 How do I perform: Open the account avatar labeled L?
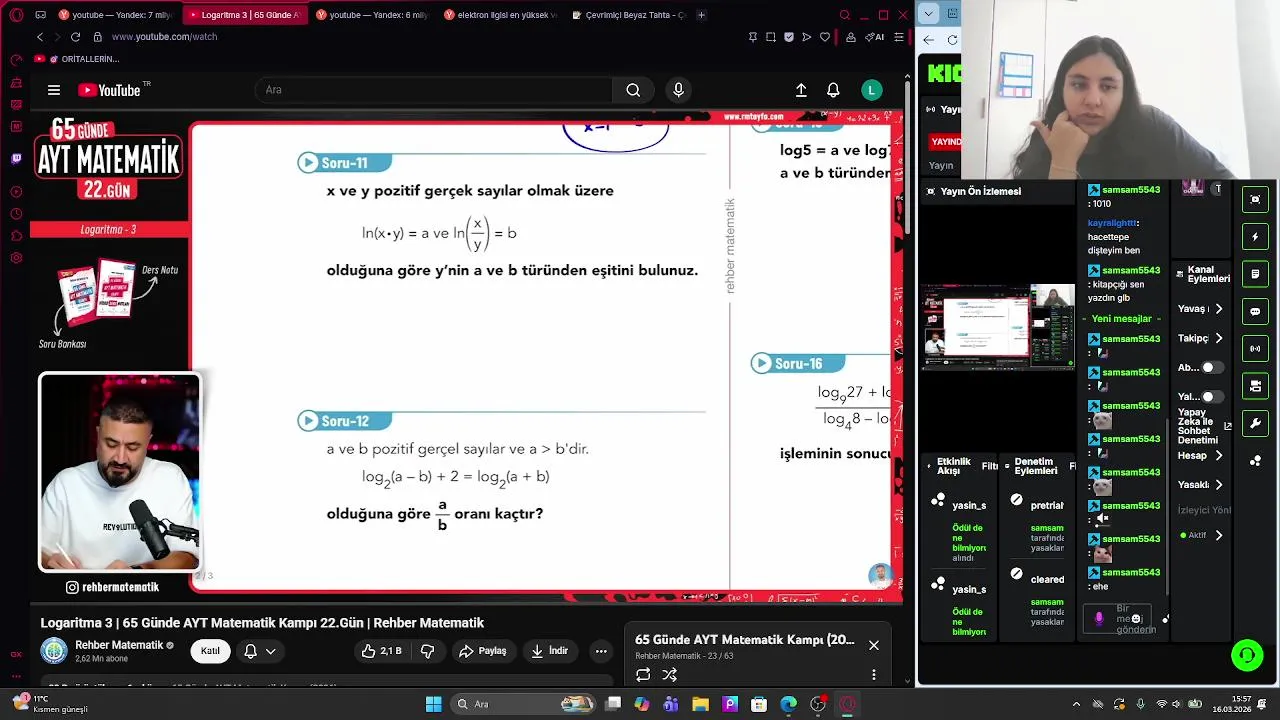tap(872, 90)
